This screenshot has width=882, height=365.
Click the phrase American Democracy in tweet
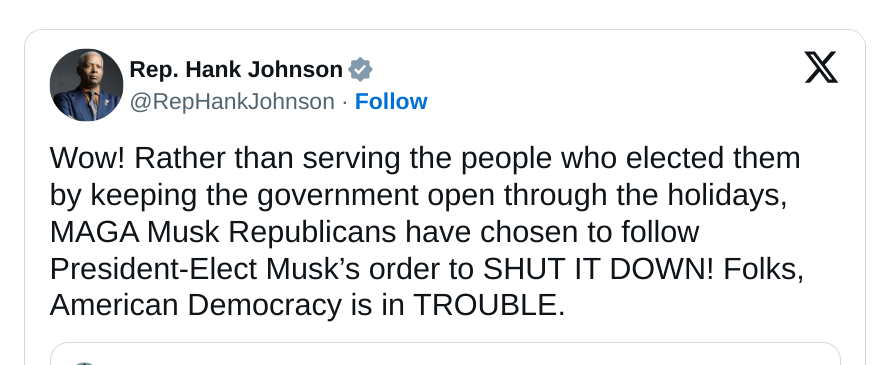(x=196, y=305)
